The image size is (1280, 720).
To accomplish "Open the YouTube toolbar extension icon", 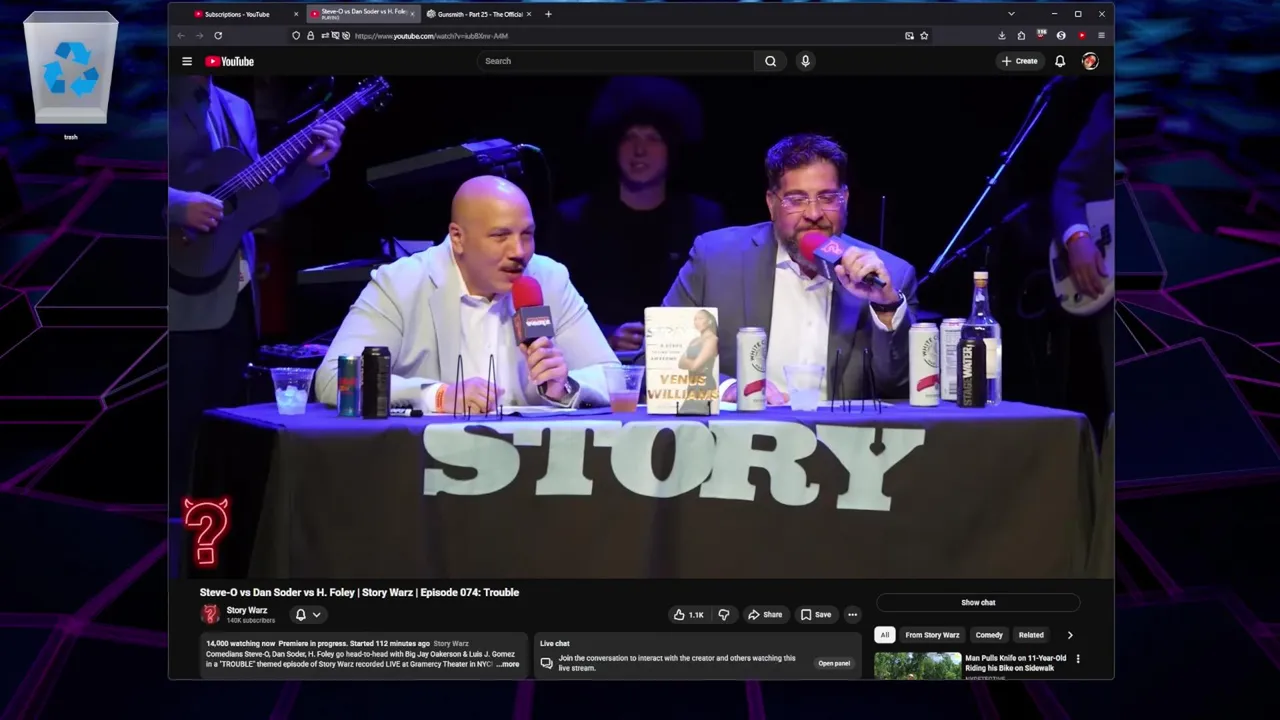I will coord(1081,36).
